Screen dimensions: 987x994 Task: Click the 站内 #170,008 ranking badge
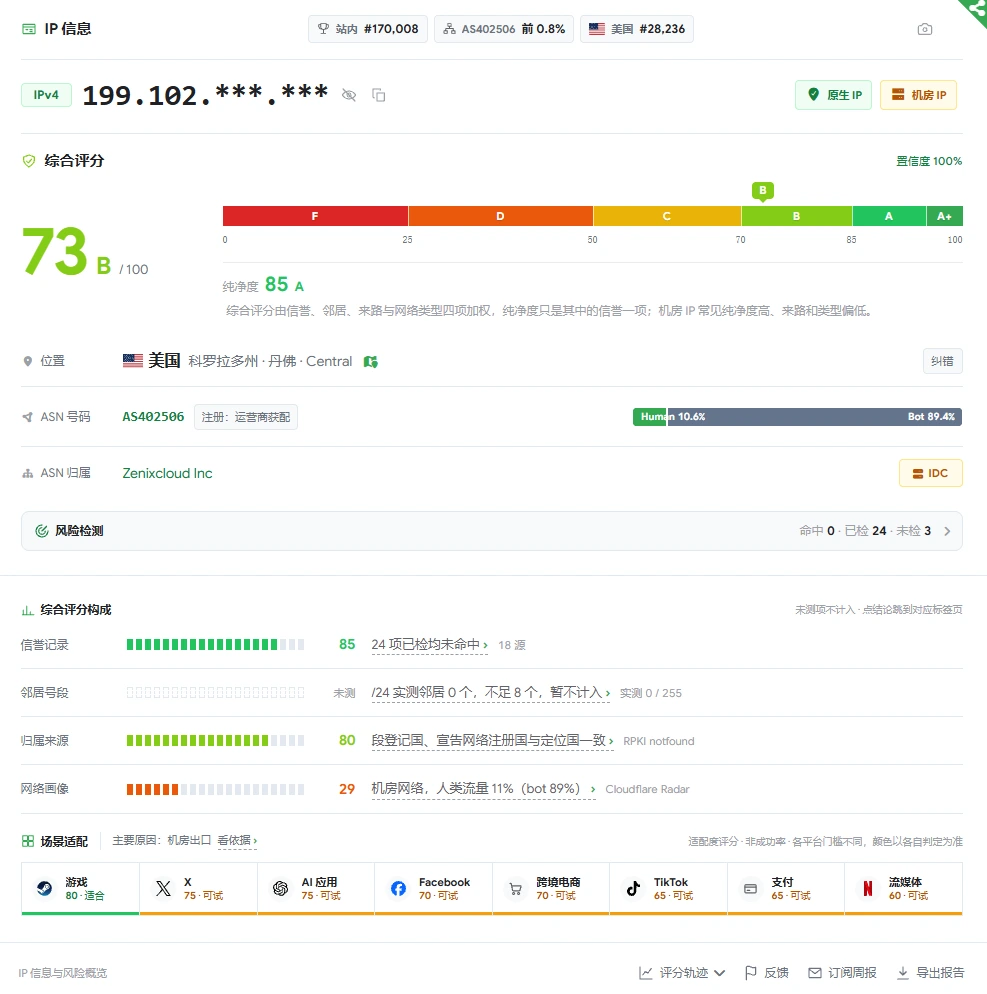(368, 29)
